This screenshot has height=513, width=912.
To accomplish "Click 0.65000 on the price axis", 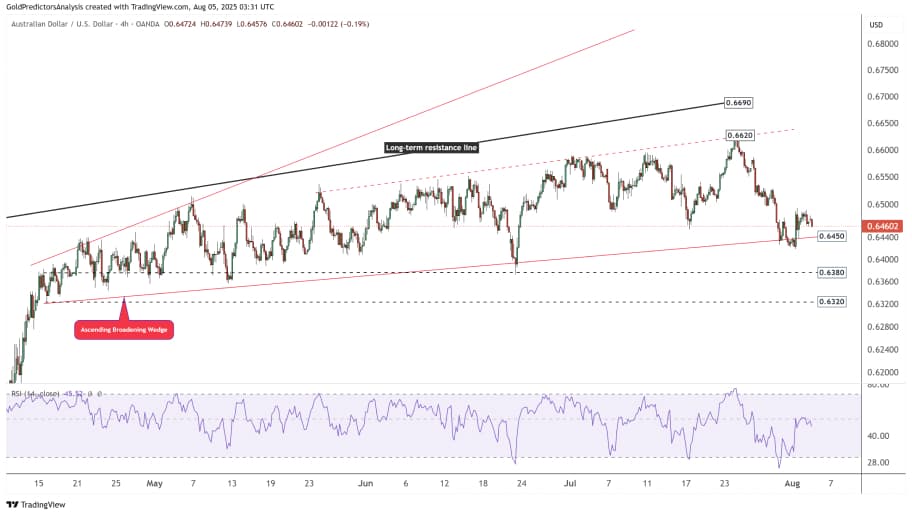I will pyautogui.click(x=882, y=205).
